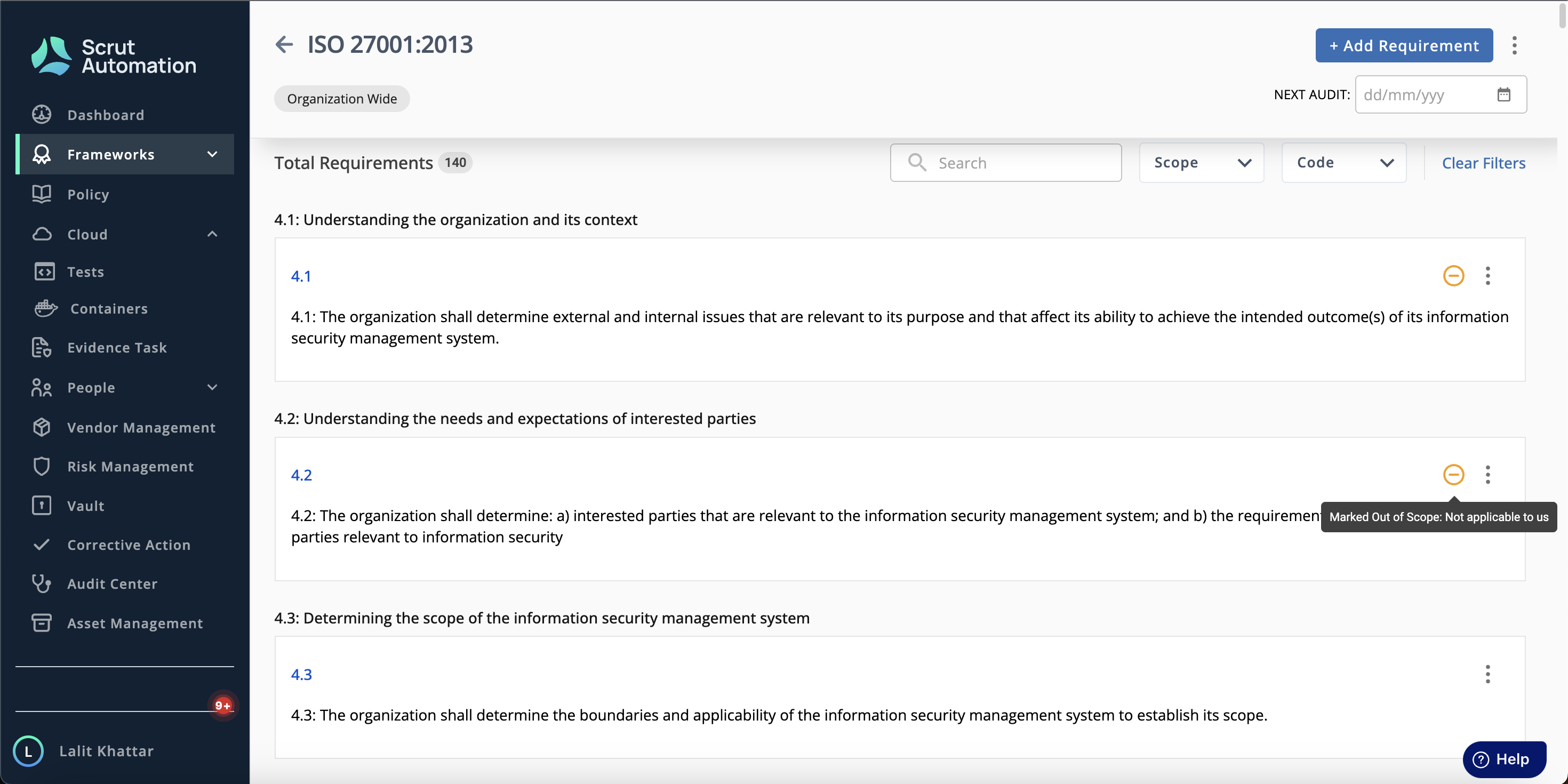Image resolution: width=1568 pixels, height=784 pixels.
Task: Click the Organization Wide tag
Action: (341, 99)
